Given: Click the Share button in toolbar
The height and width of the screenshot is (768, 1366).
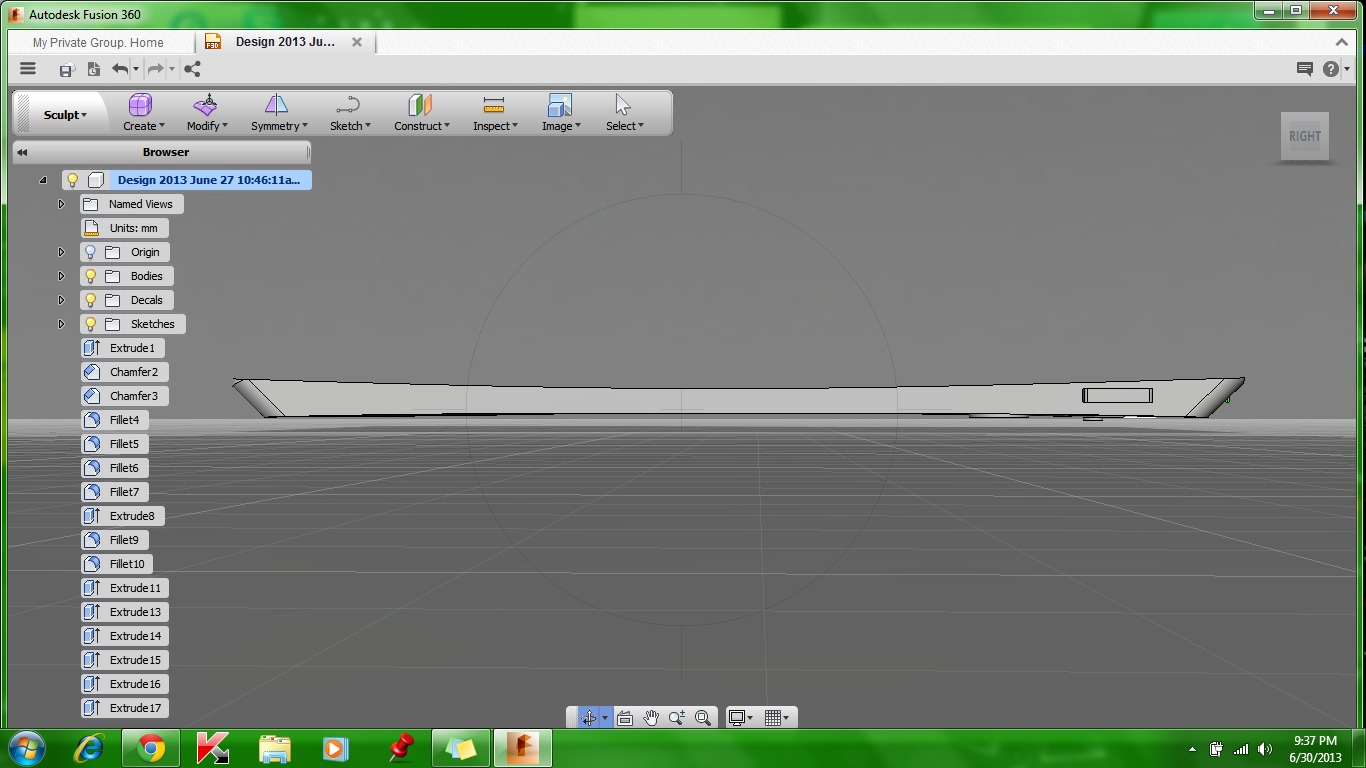Looking at the screenshot, I should click(x=192, y=68).
